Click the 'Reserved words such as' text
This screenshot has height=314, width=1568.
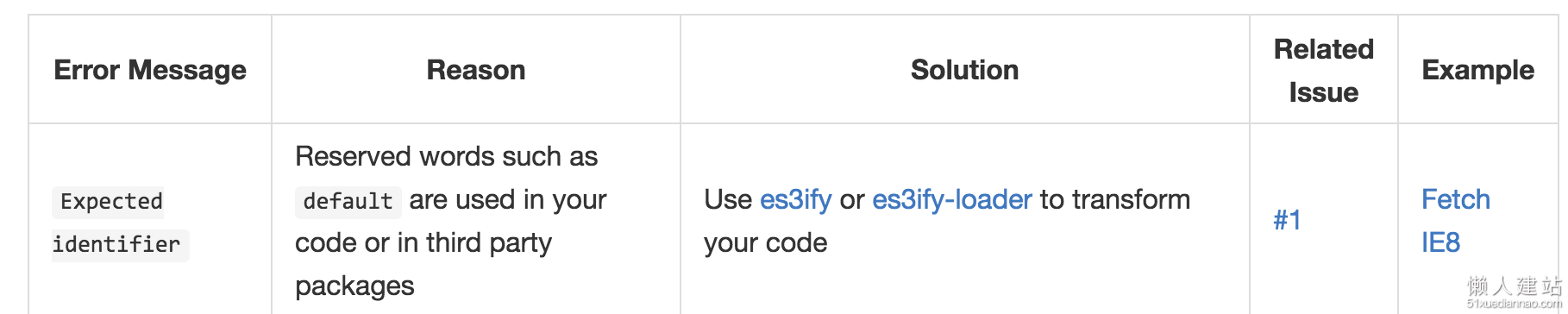tap(446, 156)
